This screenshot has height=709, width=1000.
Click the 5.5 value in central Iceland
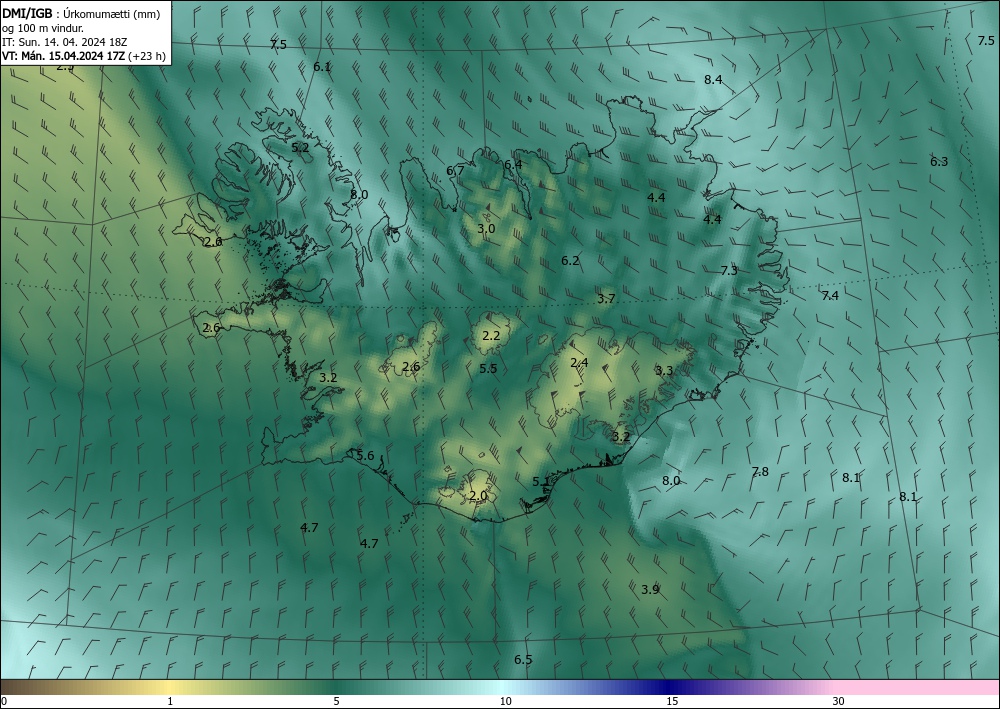[x=488, y=368]
